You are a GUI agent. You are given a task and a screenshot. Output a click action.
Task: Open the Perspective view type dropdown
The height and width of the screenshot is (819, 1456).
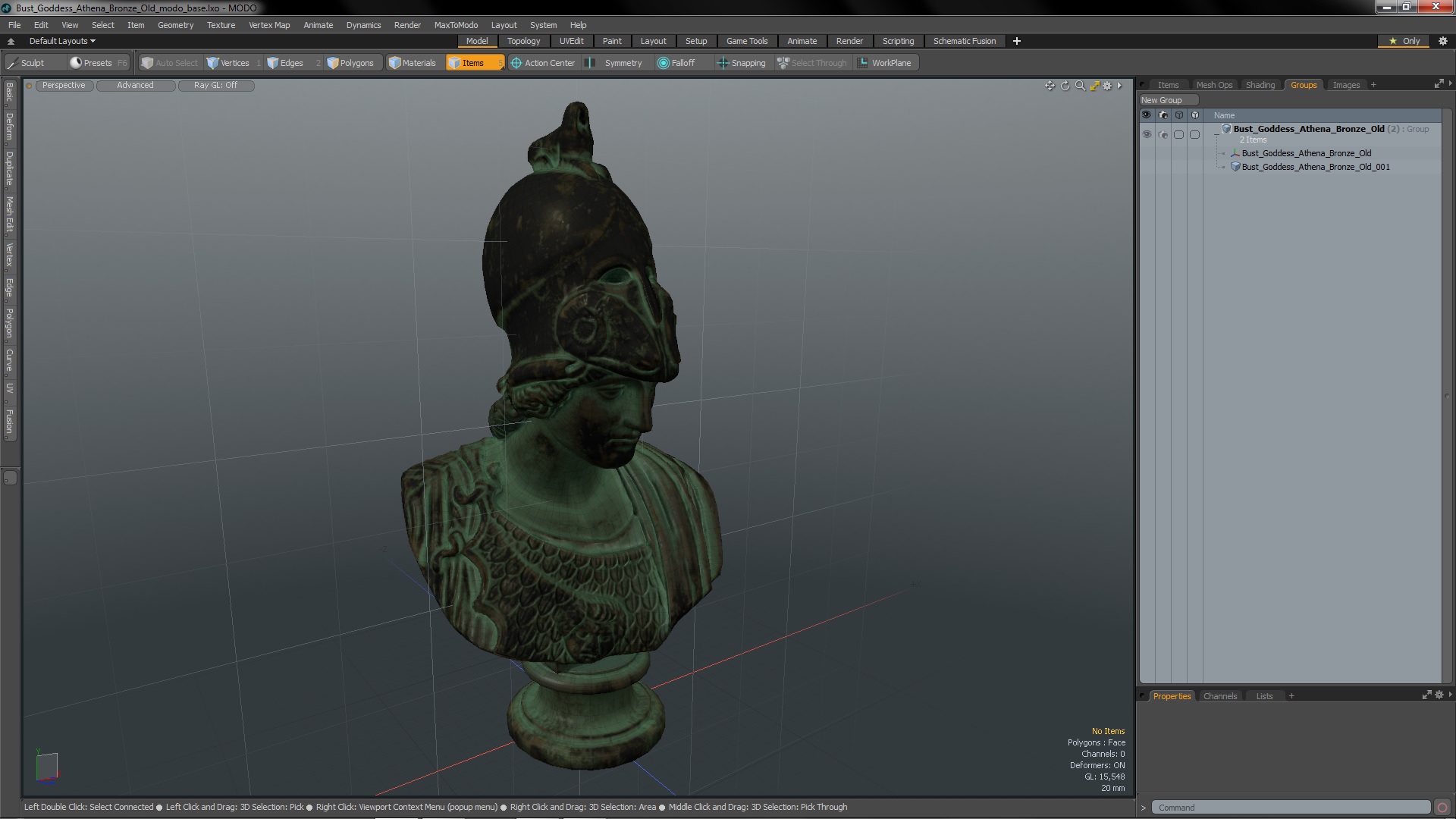point(64,85)
